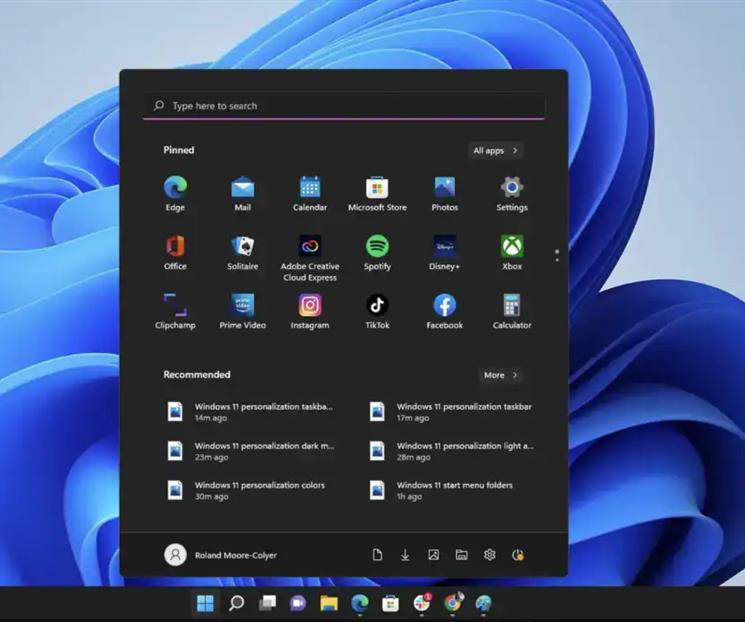
Task: Open the pinned Settings app
Action: click(512, 193)
